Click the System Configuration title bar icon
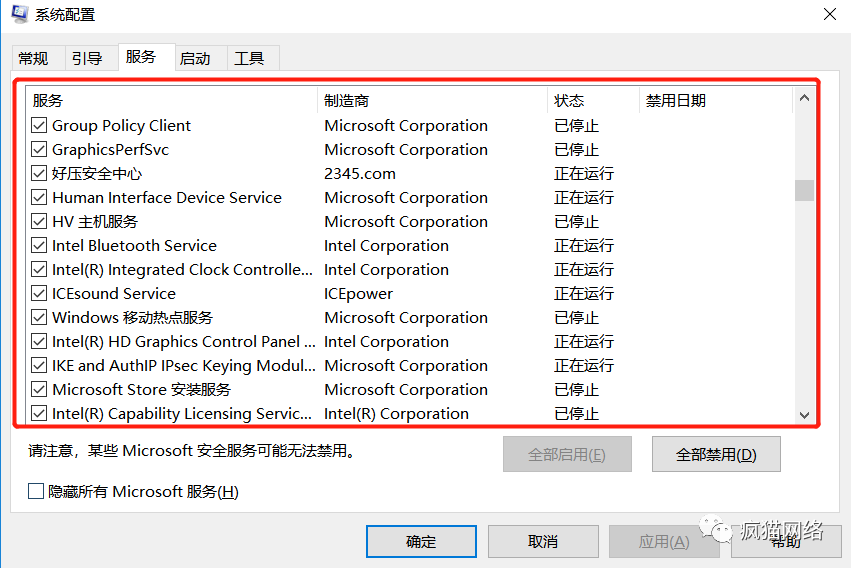The height and width of the screenshot is (568, 851). click(x=20, y=14)
